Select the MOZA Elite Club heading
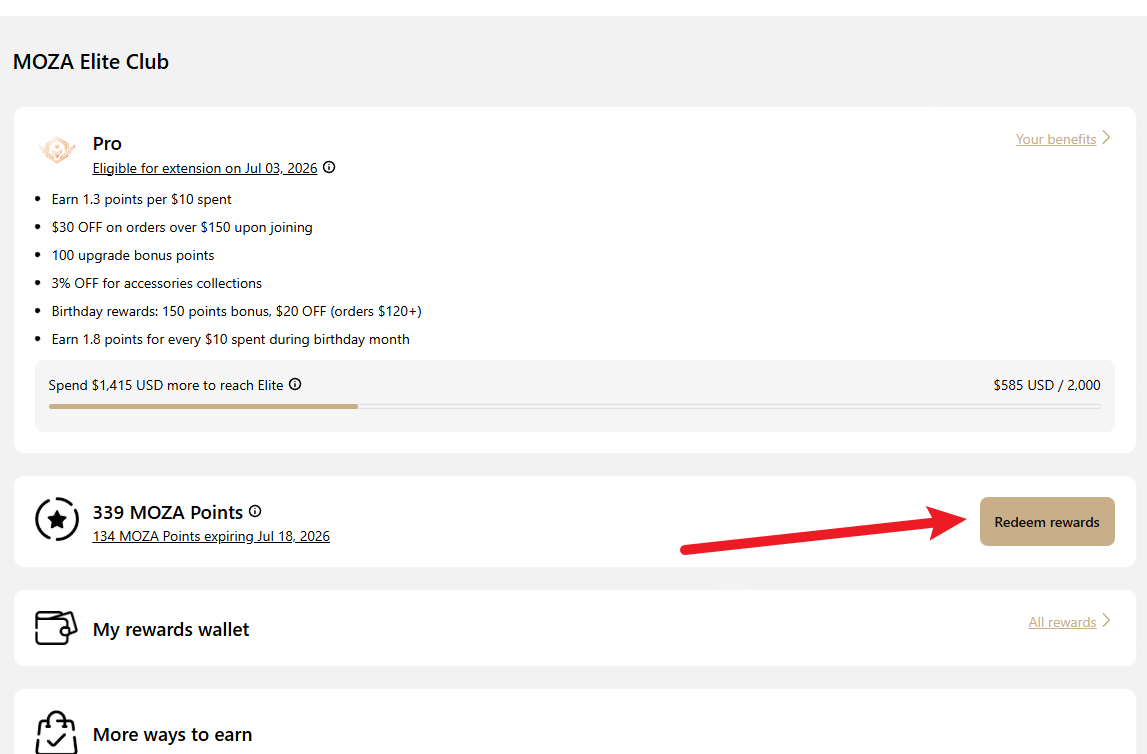The height and width of the screenshot is (754, 1147). (91, 61)
